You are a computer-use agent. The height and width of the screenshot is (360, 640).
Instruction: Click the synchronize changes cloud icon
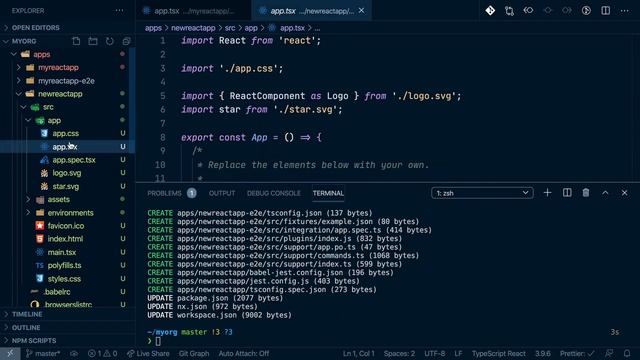(74, 353)
